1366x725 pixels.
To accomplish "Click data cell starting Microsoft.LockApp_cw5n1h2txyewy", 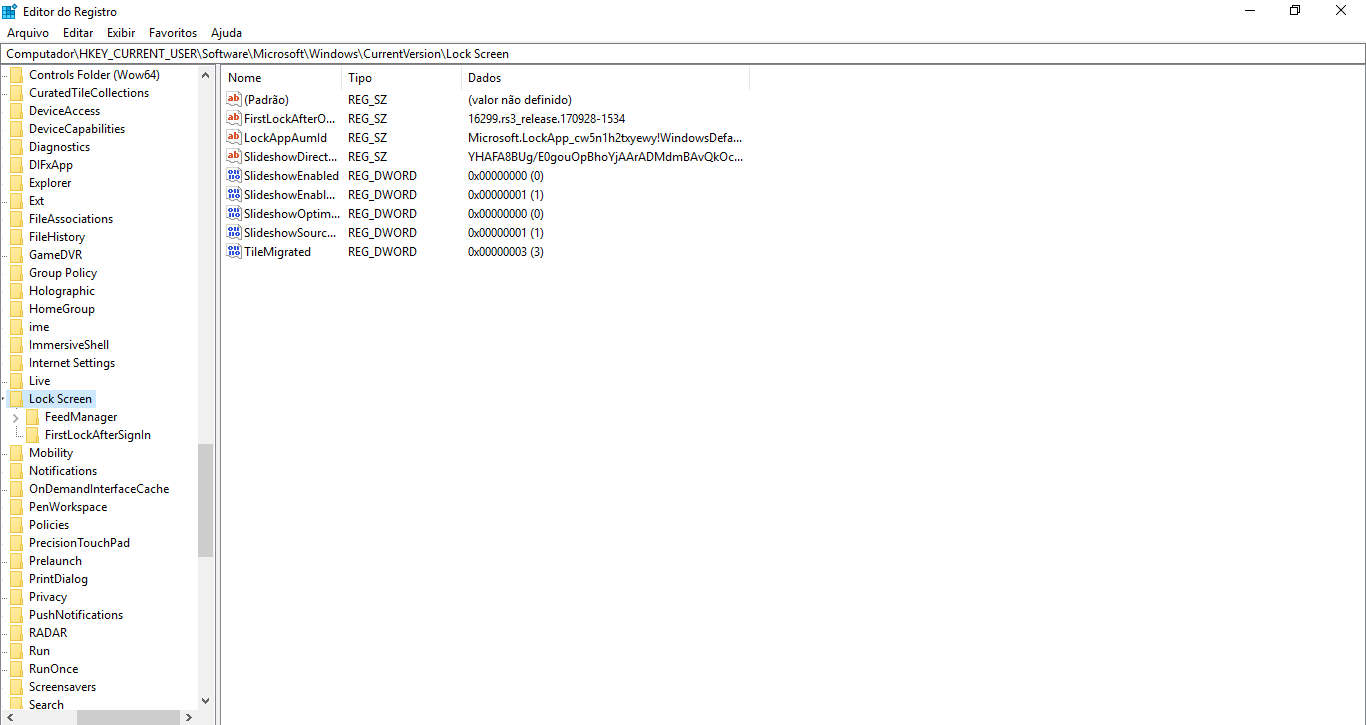I will [605, 137].
